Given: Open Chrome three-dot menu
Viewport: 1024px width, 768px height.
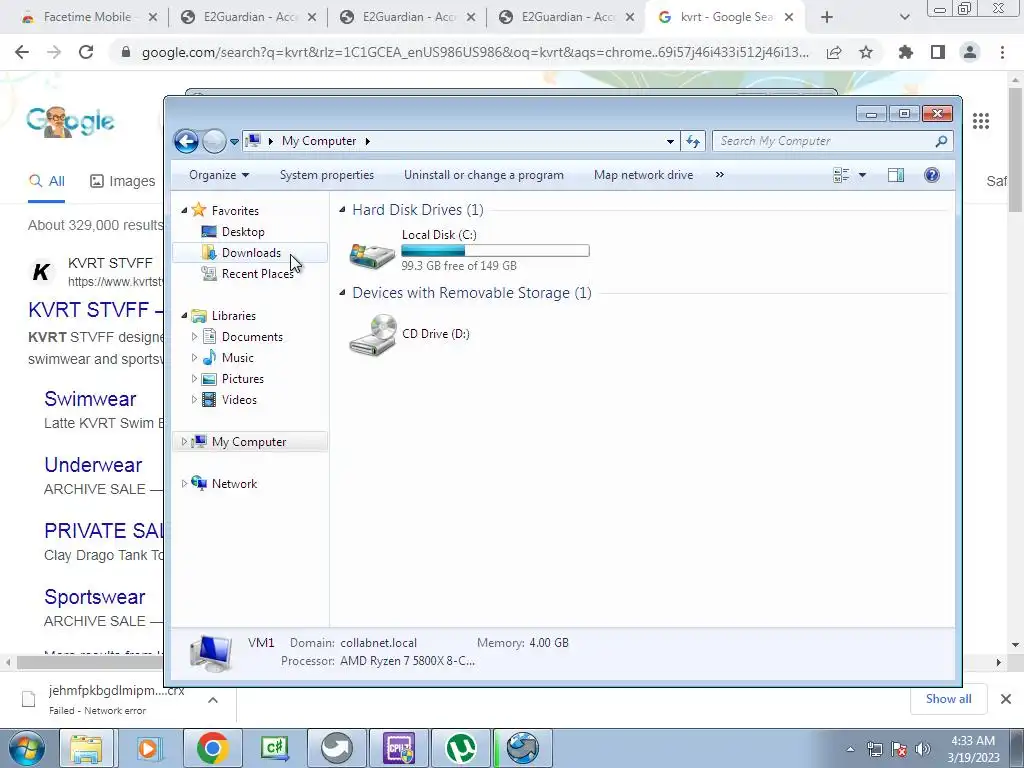Looking at the screenshot, I should click(1002, 52).
